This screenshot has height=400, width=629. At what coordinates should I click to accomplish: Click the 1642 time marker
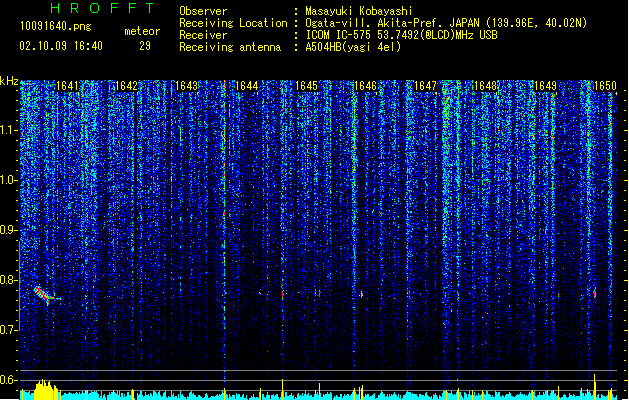126,86
